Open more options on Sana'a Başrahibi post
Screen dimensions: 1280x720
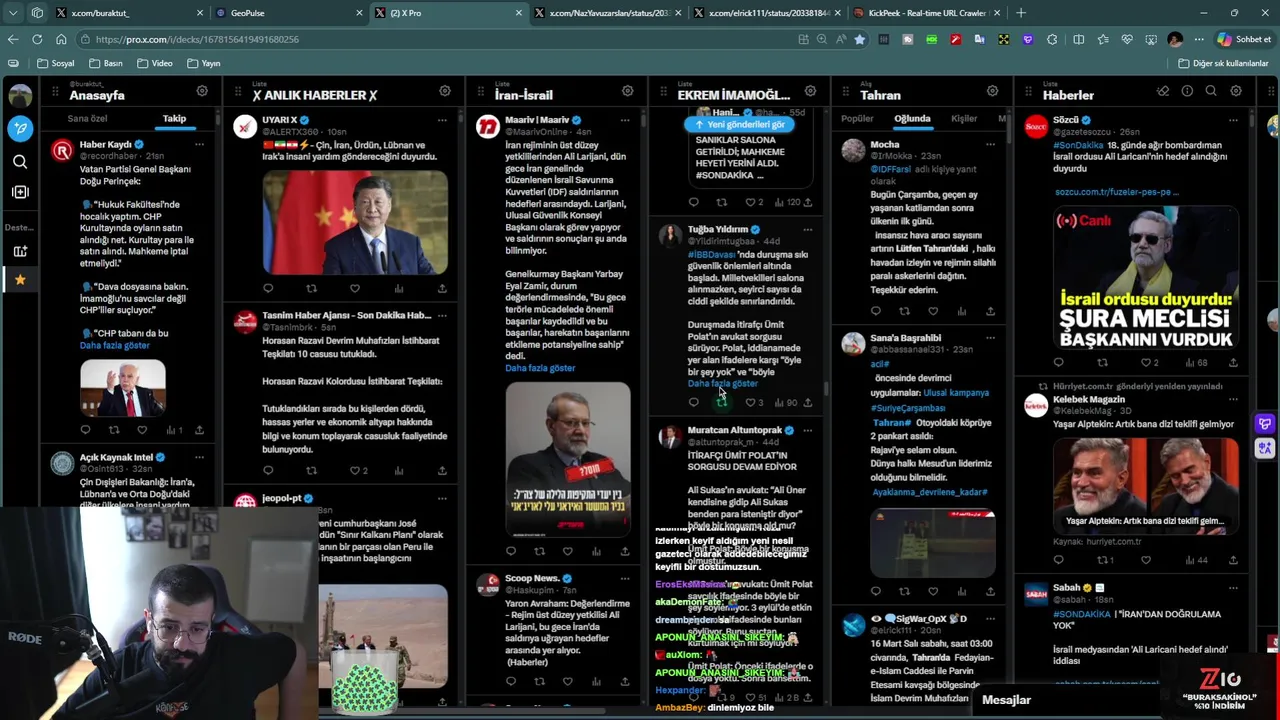click(990, 338)
